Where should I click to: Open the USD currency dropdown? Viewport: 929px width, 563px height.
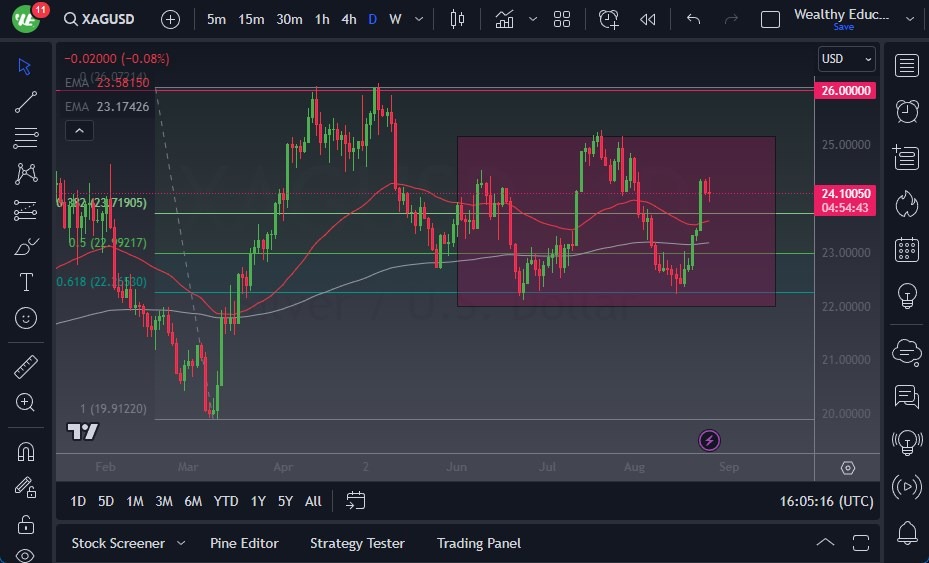tap(846, 59)
